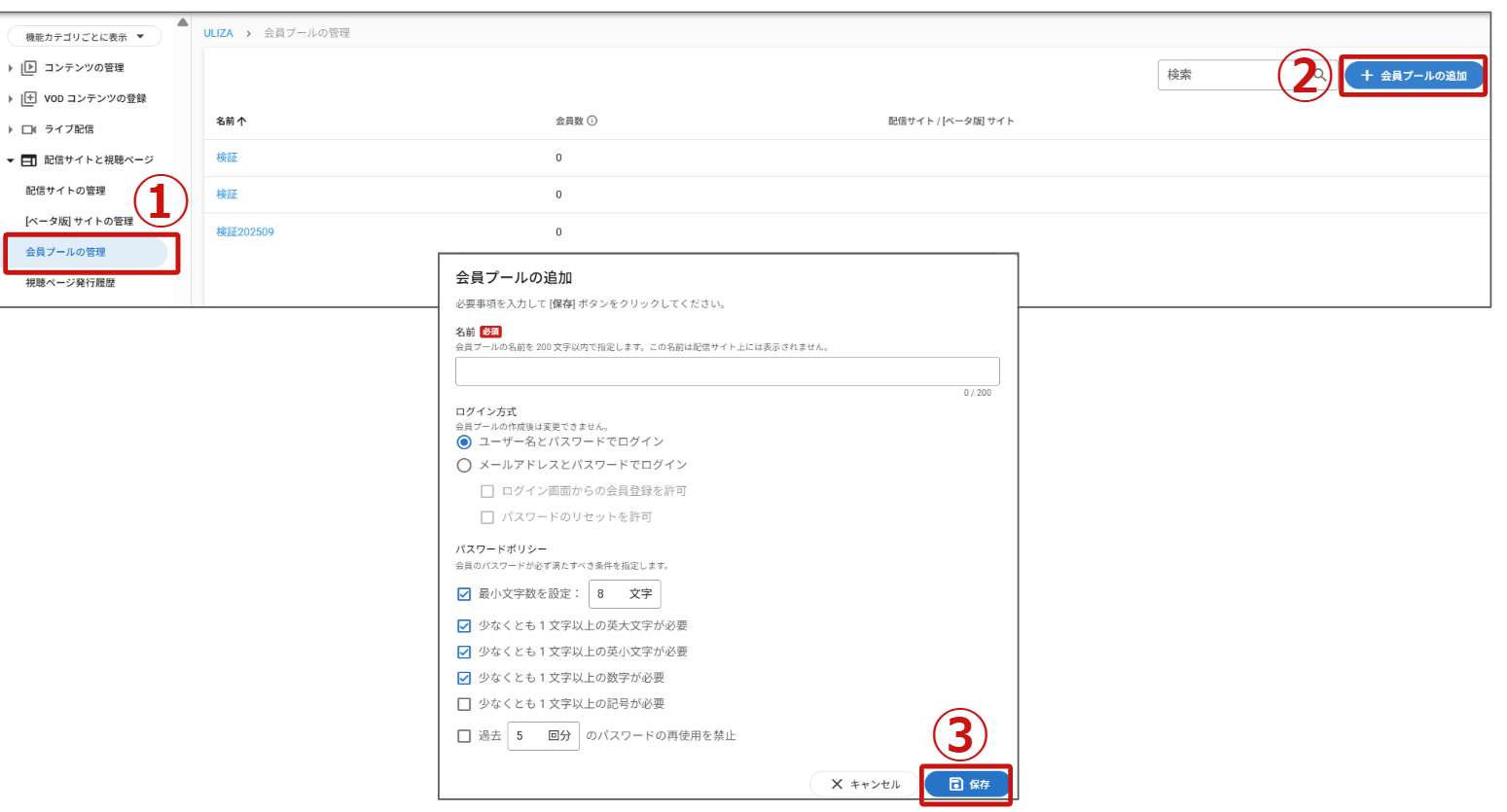Click the search magnifier icon
1507x812 pixels.
pyautogui.click(x=1320, y=75)
